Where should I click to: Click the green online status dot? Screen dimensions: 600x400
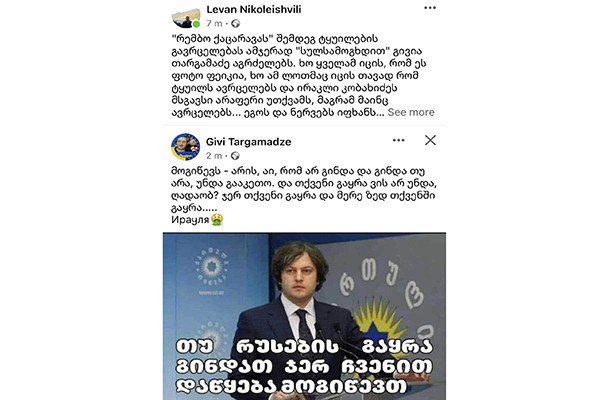point(196,24)
